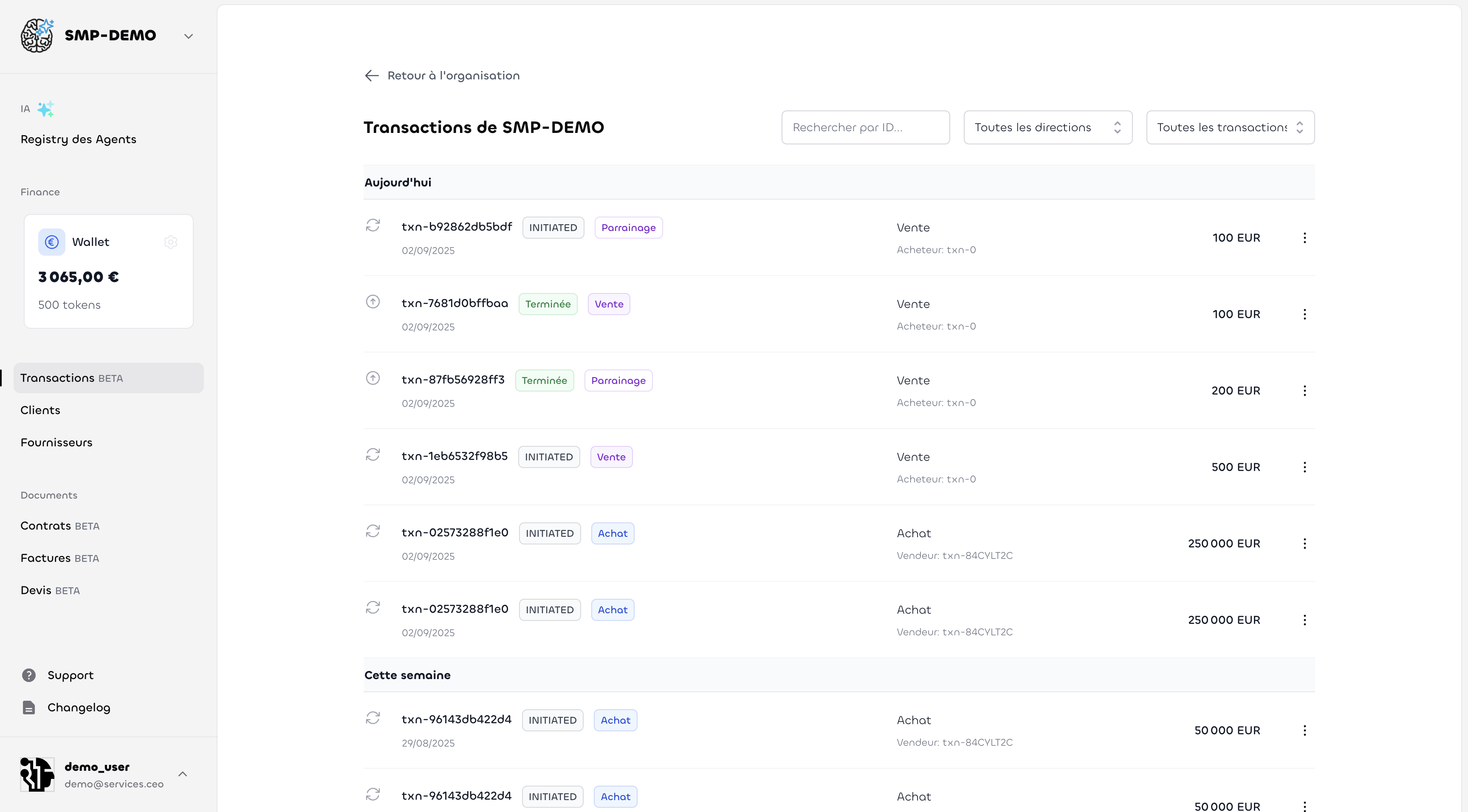Click the Support help icon
Viewport: 1468px width, 812px height.
click(x=28, y=675)
